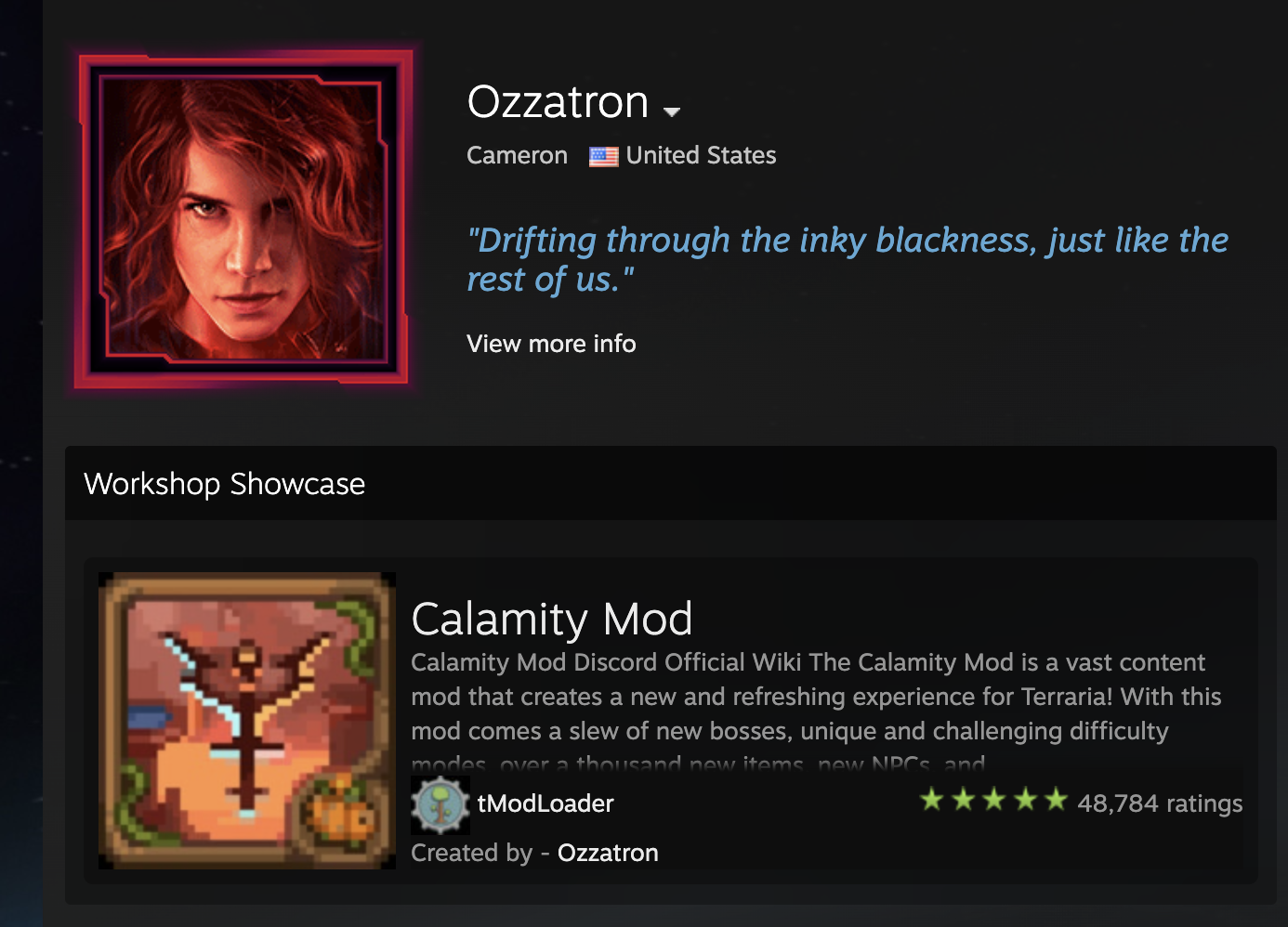Click the real name Cameron
Image resolution: width=1288 pixels, height=927 pixels.
[517, 155]
